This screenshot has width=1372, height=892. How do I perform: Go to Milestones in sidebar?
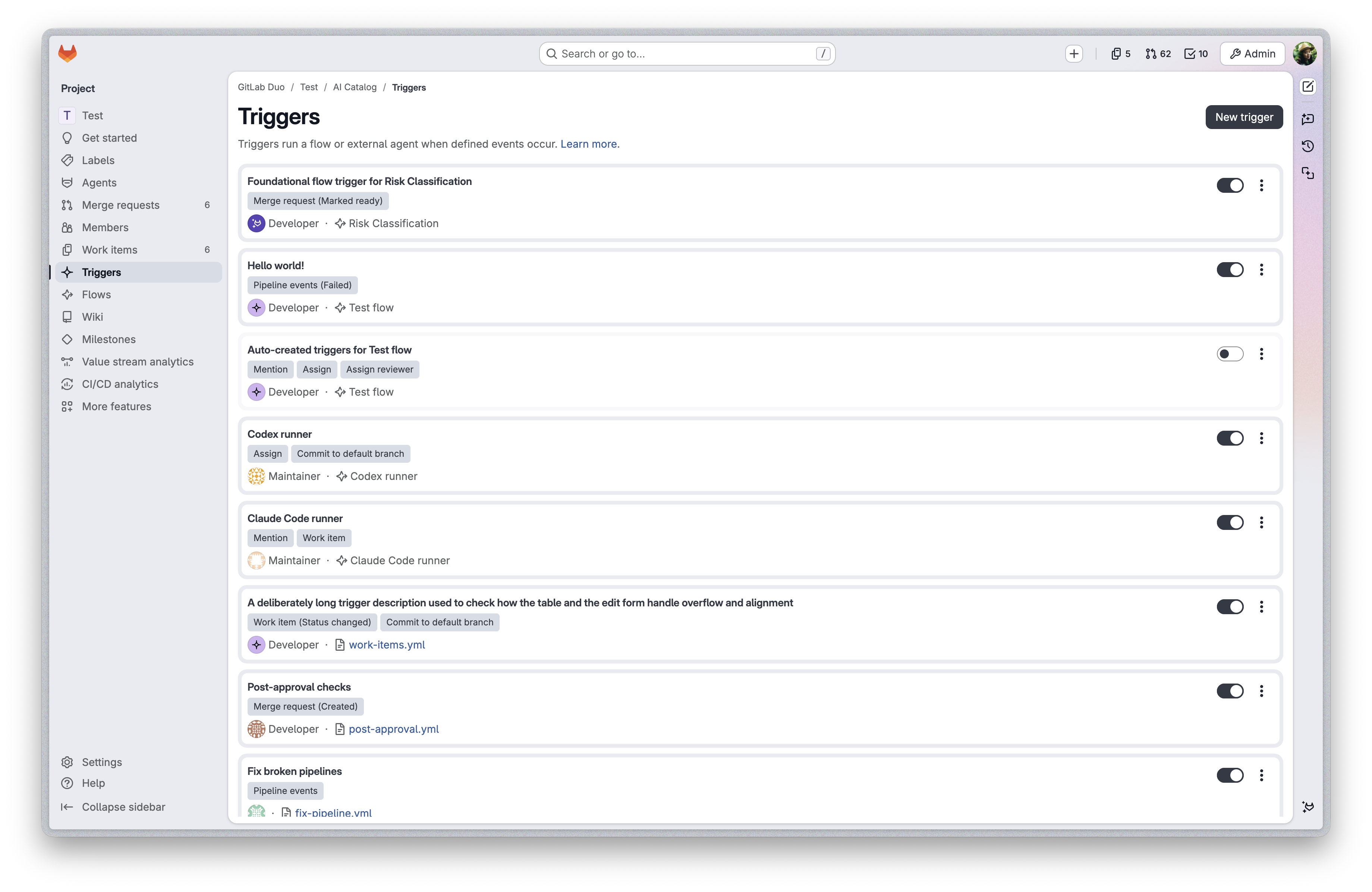click(138, 339)
